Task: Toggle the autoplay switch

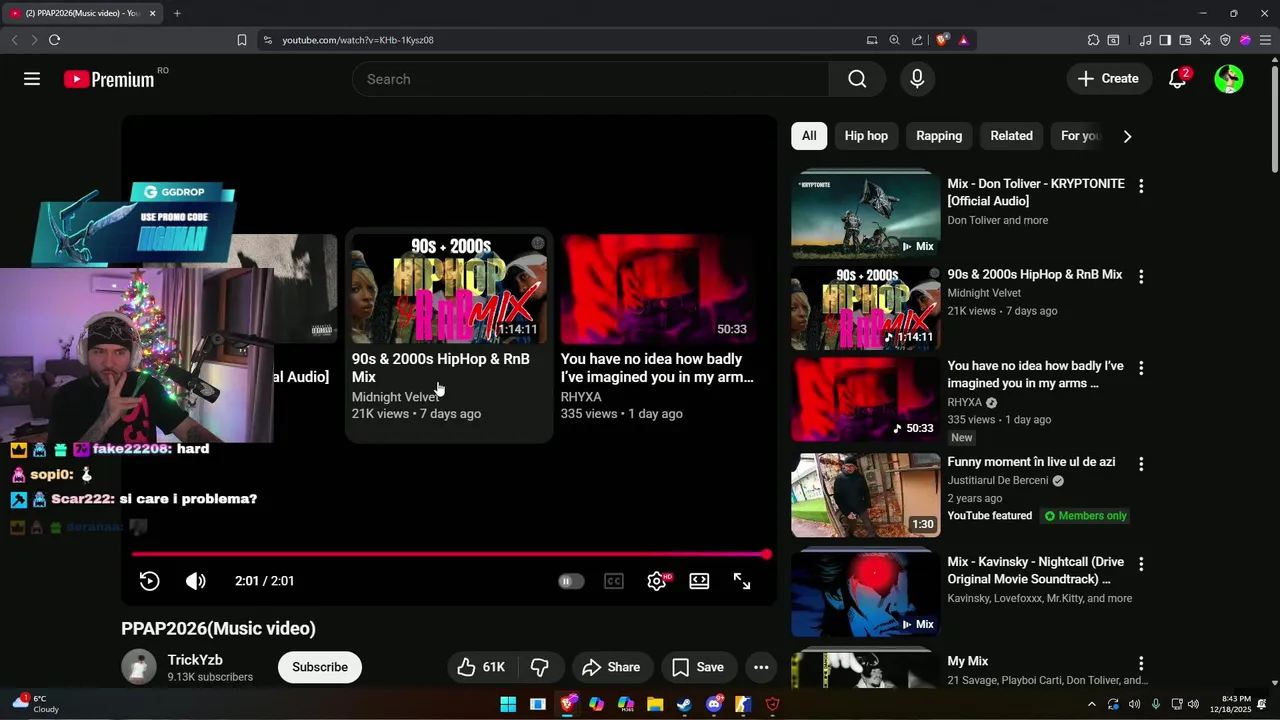Action: pyautogui.click(x=571, y=581)
